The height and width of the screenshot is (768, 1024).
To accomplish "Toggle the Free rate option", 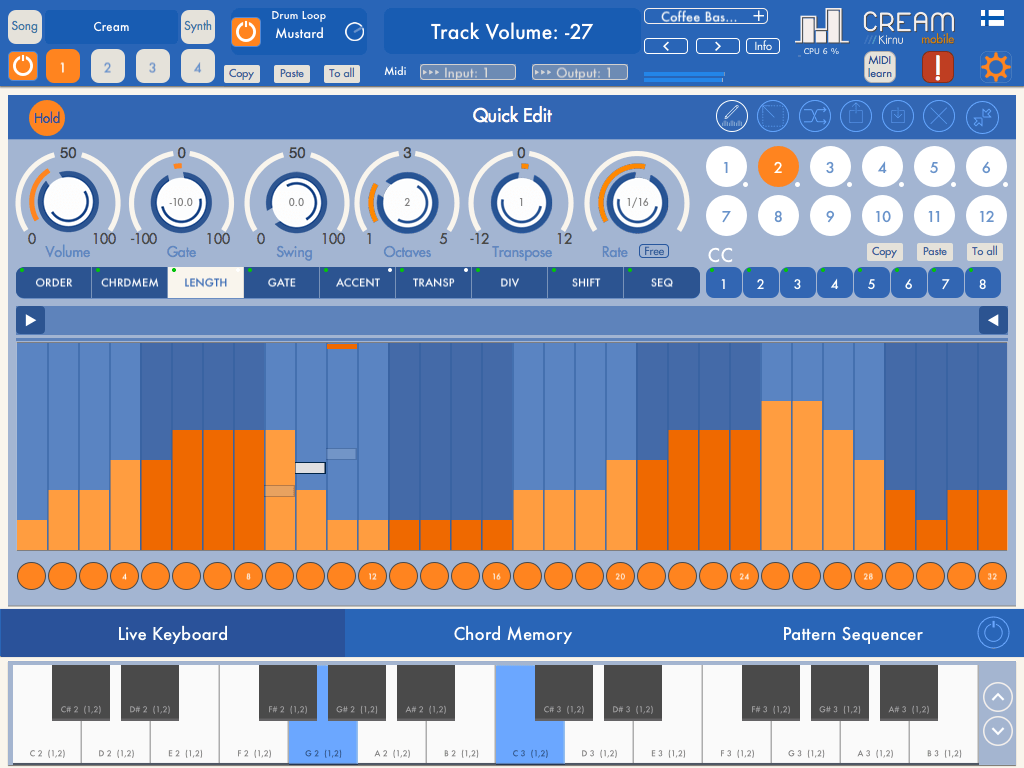I will click(x=654, y=251).
